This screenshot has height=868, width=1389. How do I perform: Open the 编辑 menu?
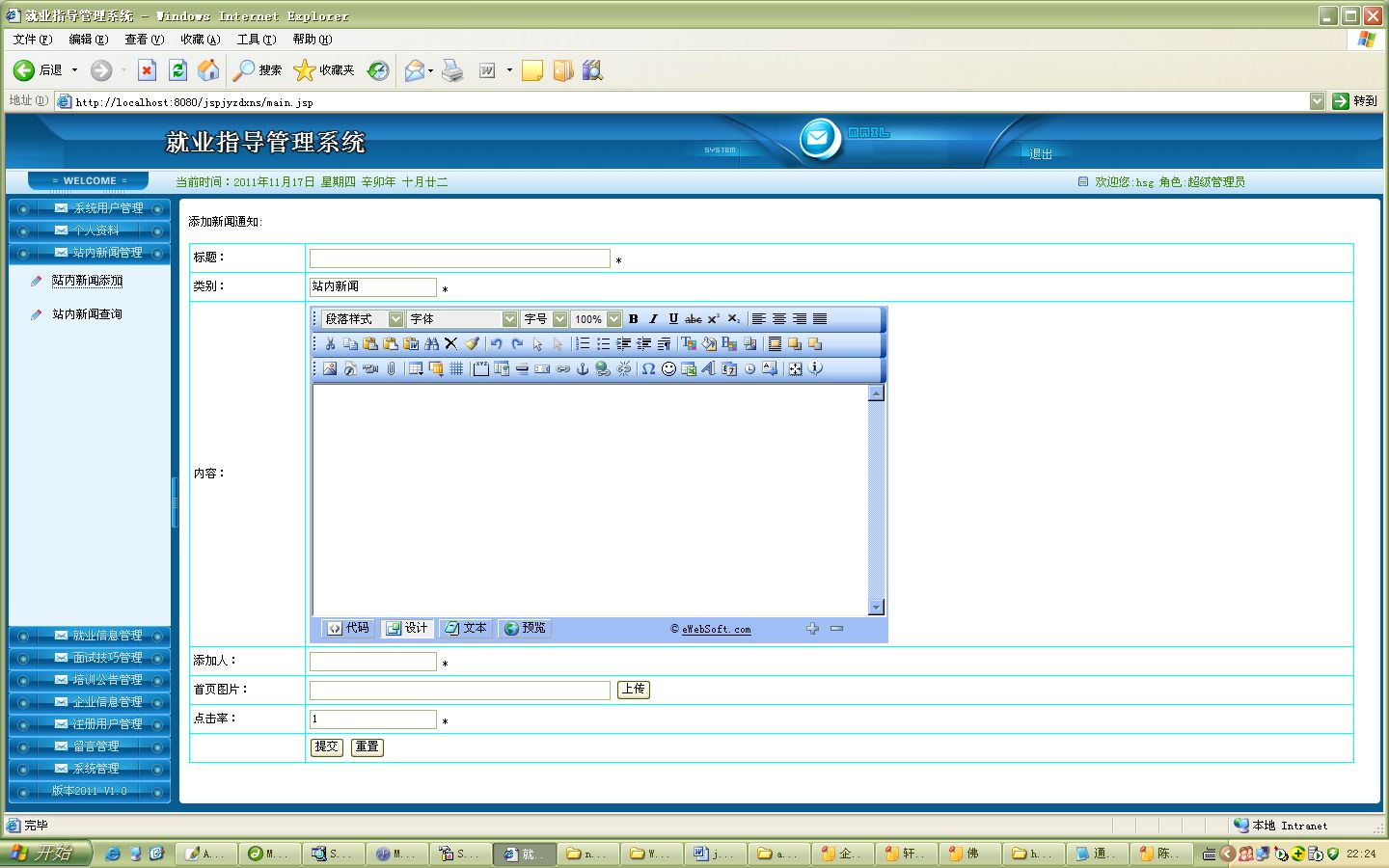pyautogui.click(x=89, y=40)
